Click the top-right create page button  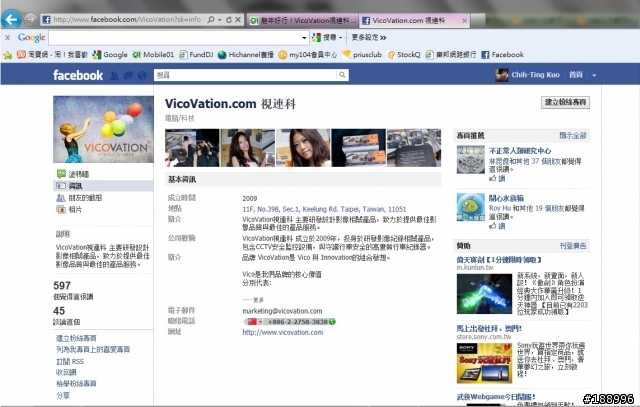point(565,102)
